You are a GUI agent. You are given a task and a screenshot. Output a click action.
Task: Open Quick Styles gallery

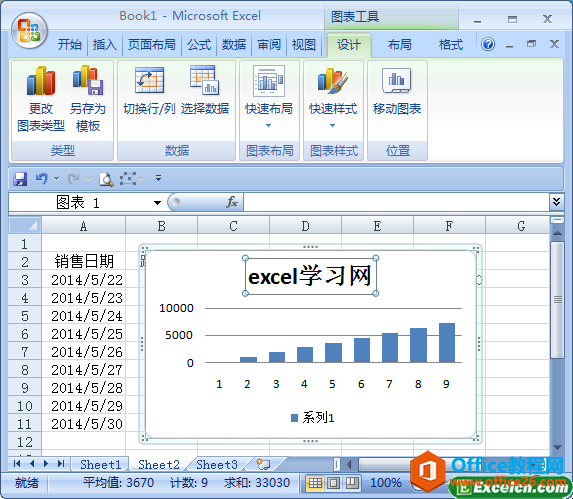(x=333, y=97)
